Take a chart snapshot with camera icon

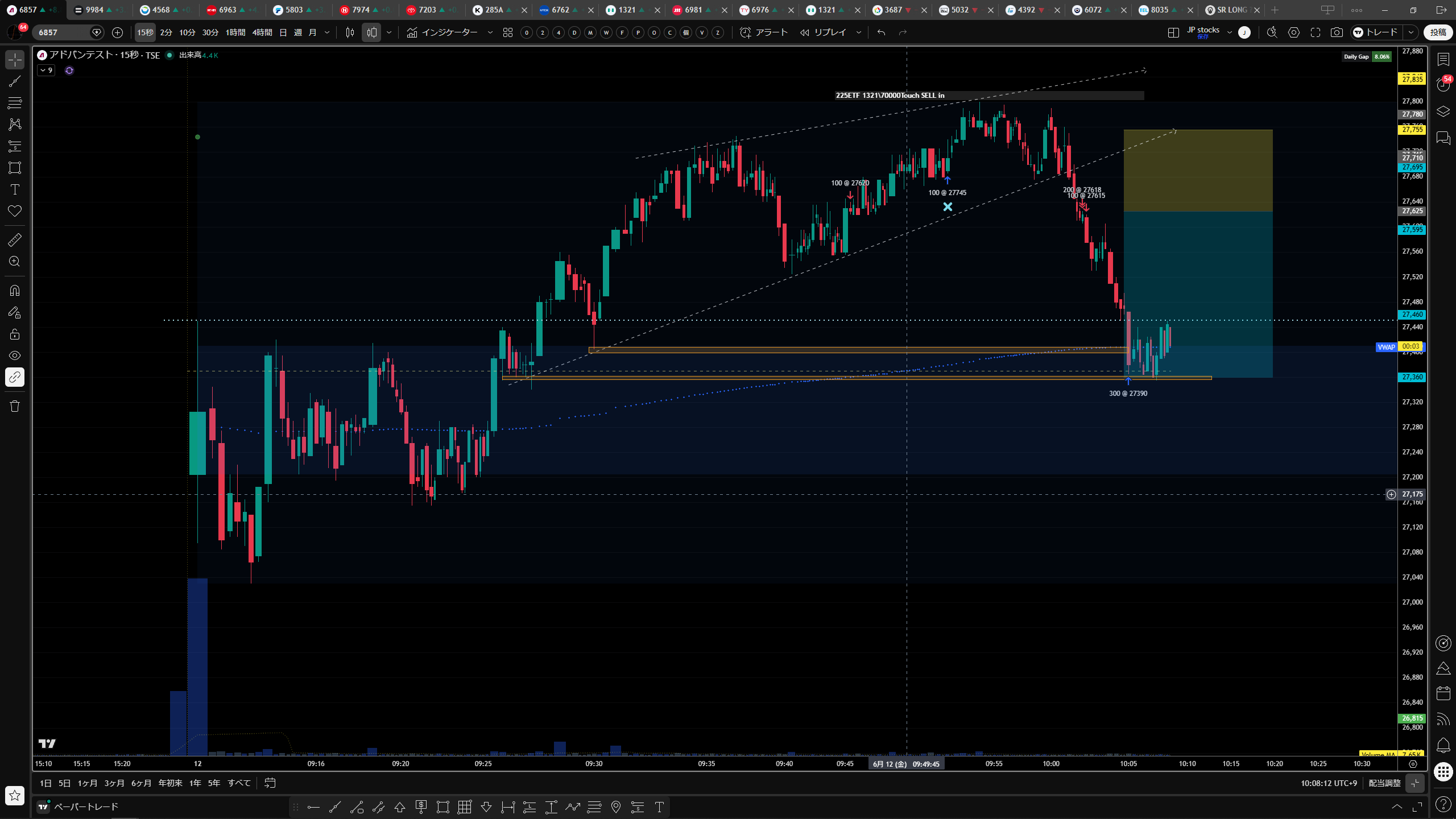coord(1337,32)
